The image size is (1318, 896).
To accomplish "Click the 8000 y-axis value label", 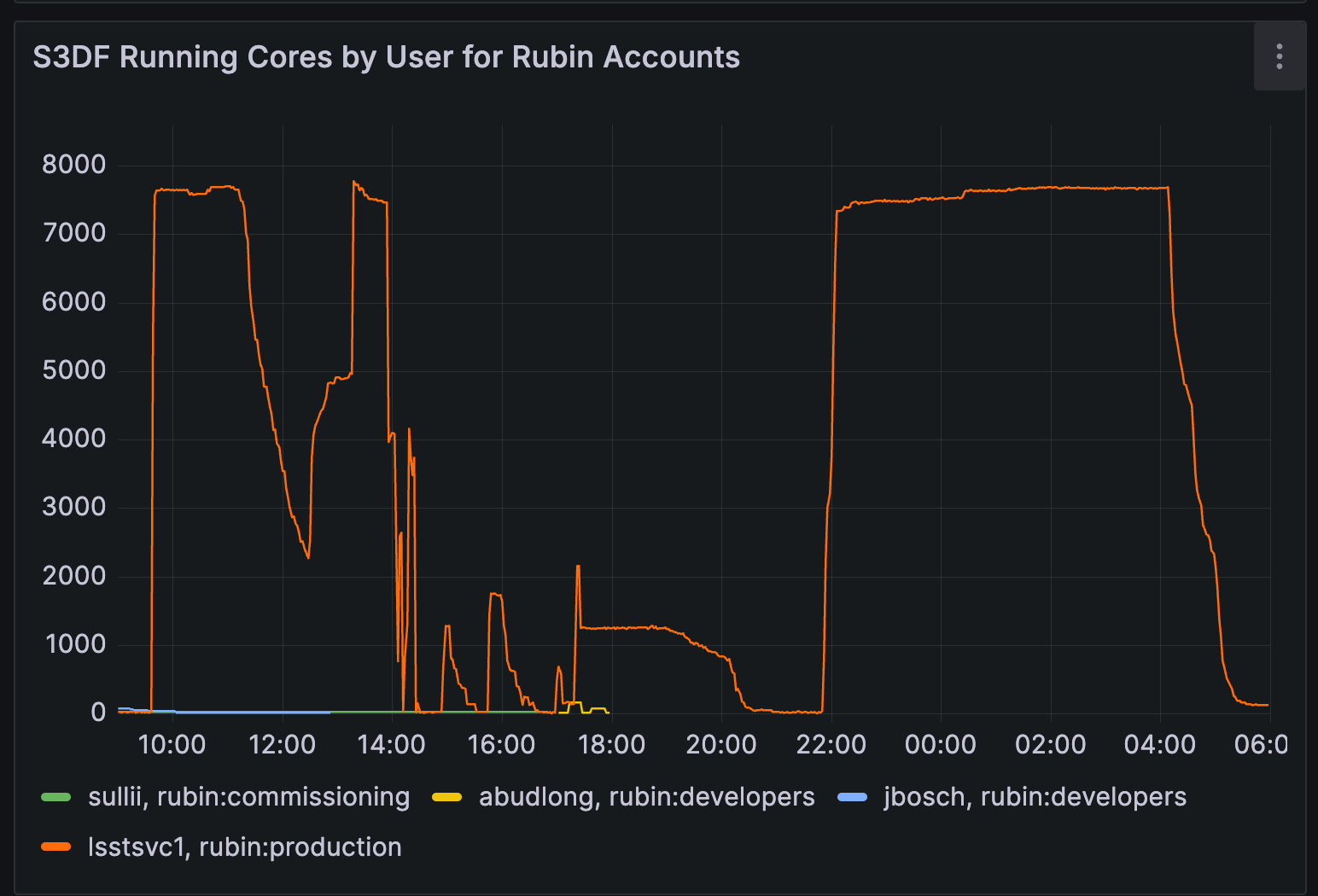I will click(x=74, y=165).
